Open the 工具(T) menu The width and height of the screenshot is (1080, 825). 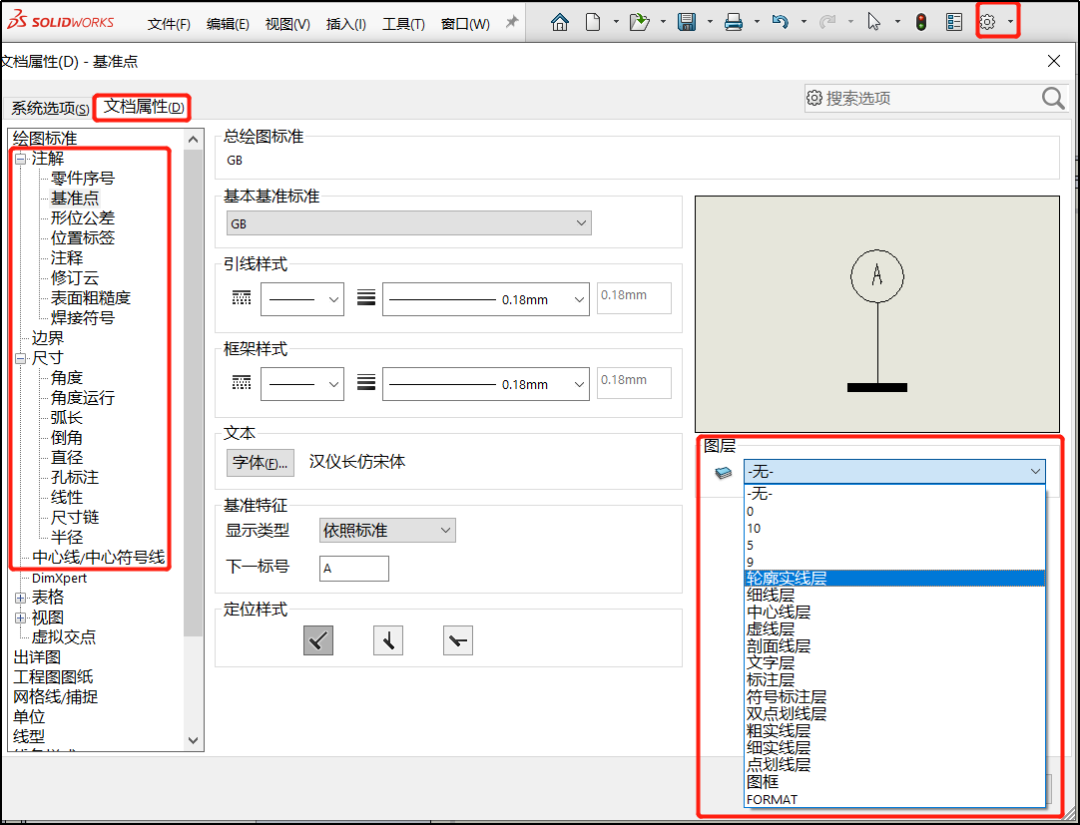[x=403, y=24]
